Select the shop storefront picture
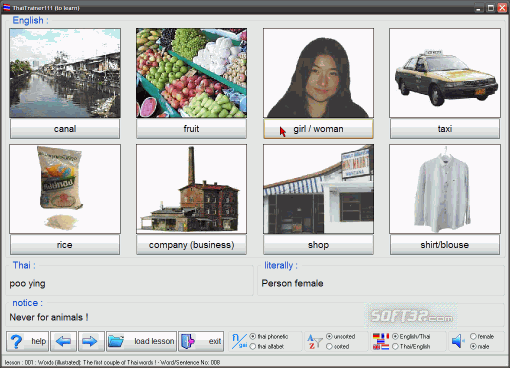Screen dimensions: 510x368 [318, 189]
